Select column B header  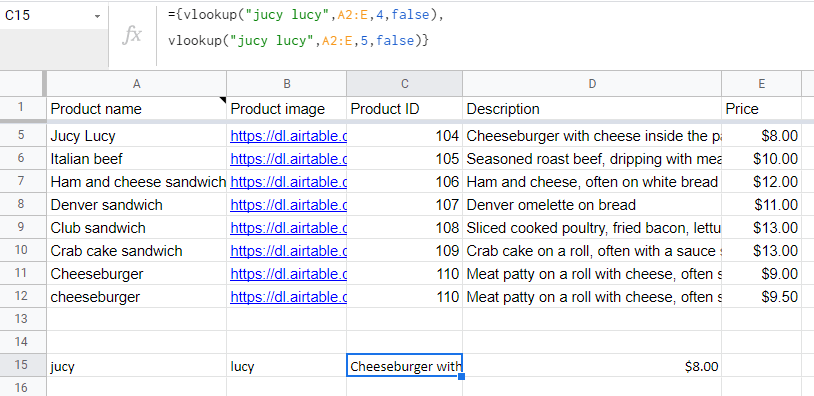(x=287, y=84)
